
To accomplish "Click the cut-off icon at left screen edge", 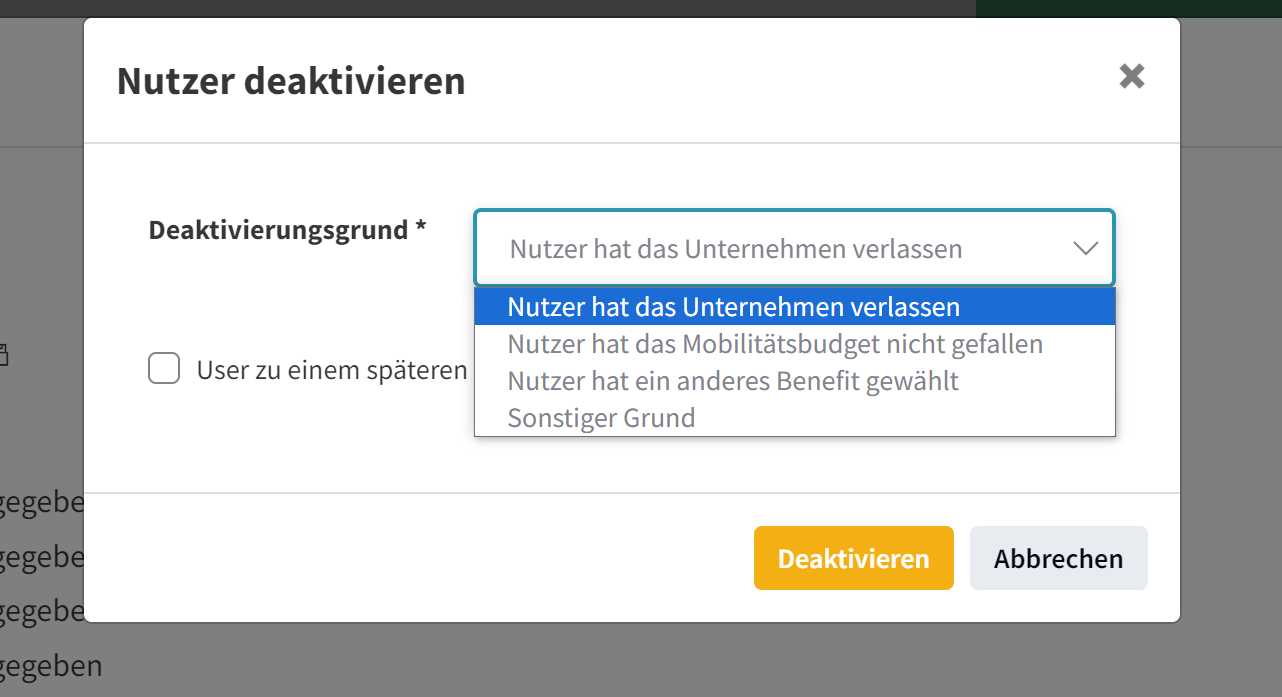I will (3, 354).
